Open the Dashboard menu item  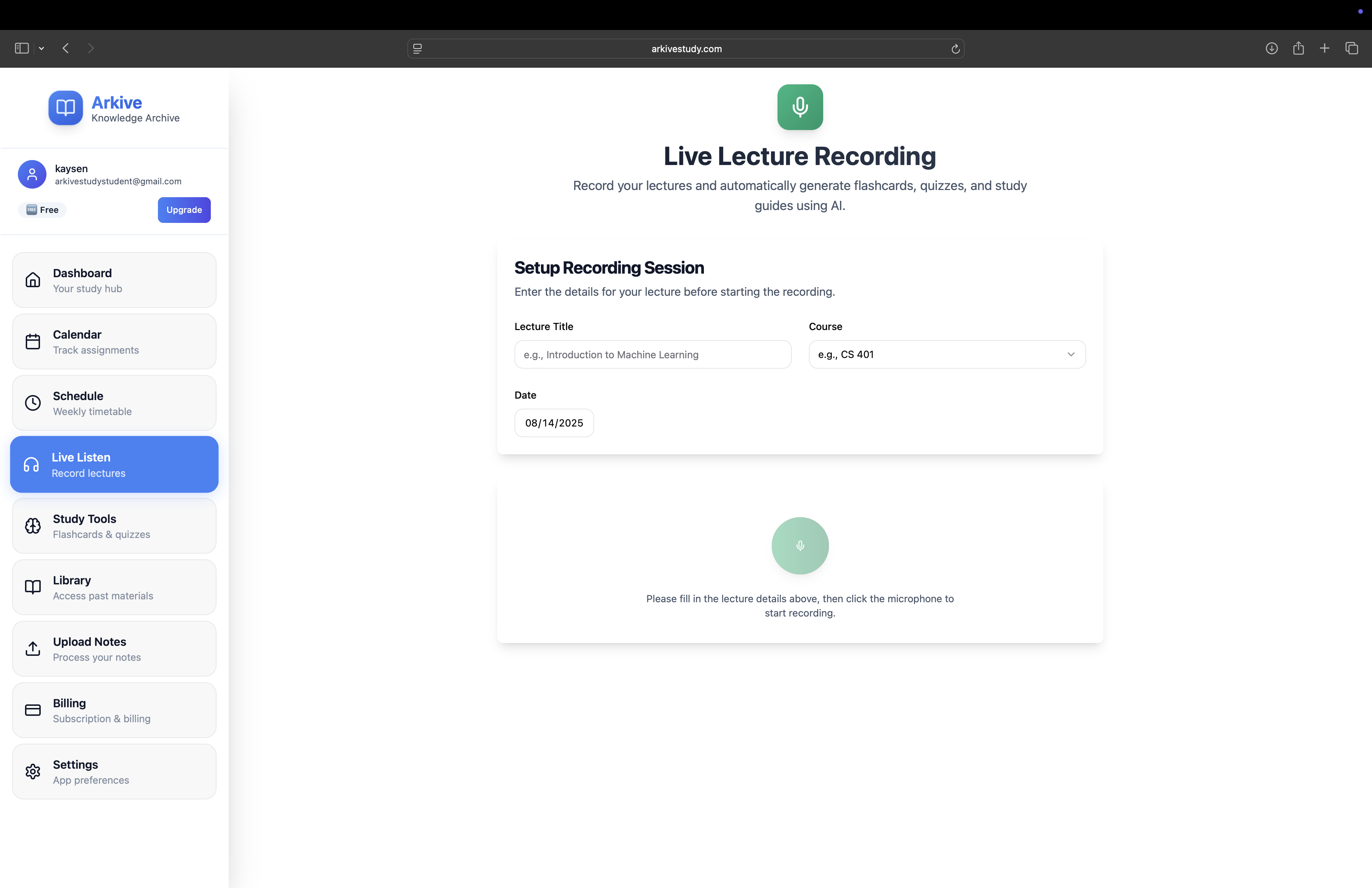pos(114,280)
